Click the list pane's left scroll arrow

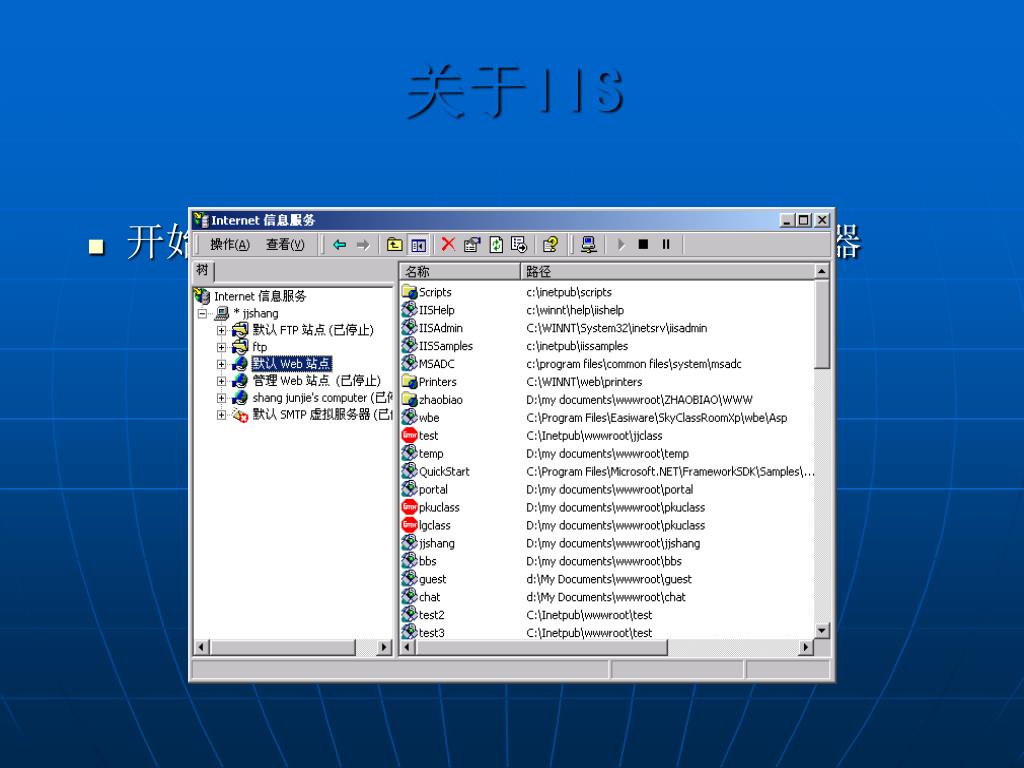(x=408, y=647)
